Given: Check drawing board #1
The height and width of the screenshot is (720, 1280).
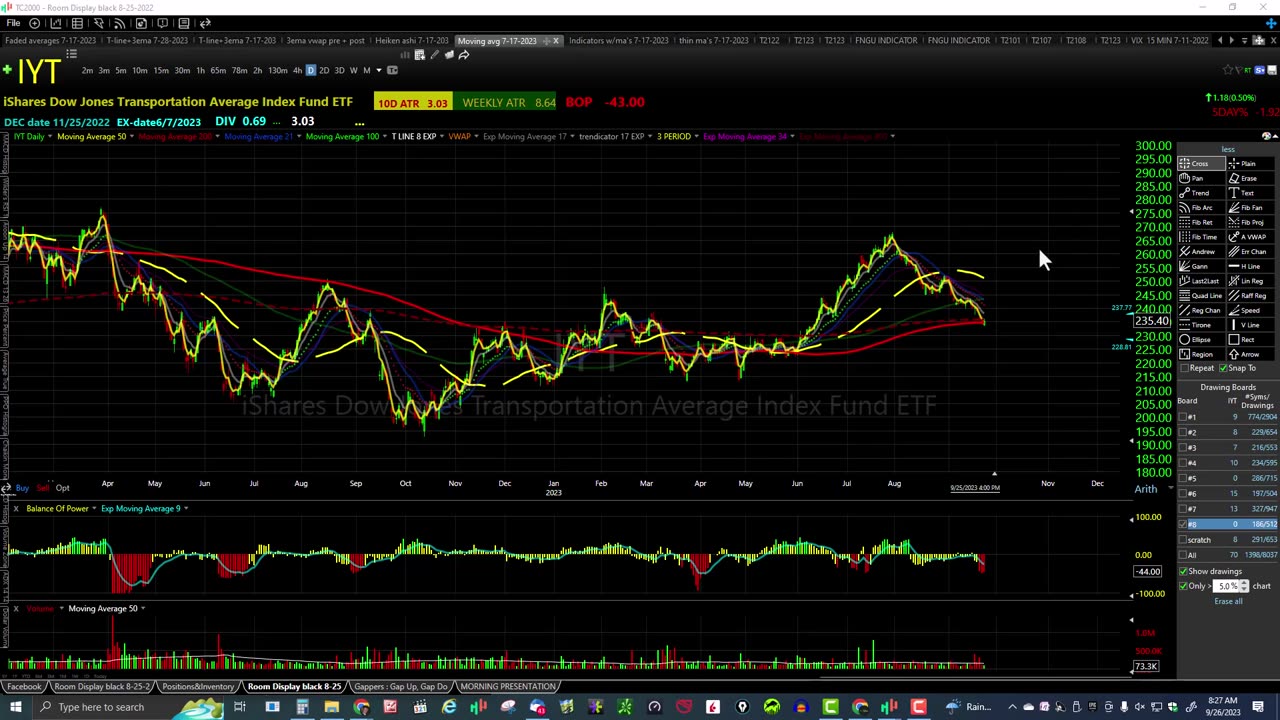Looking at the screenshot, I should (x=1182, y=417).
